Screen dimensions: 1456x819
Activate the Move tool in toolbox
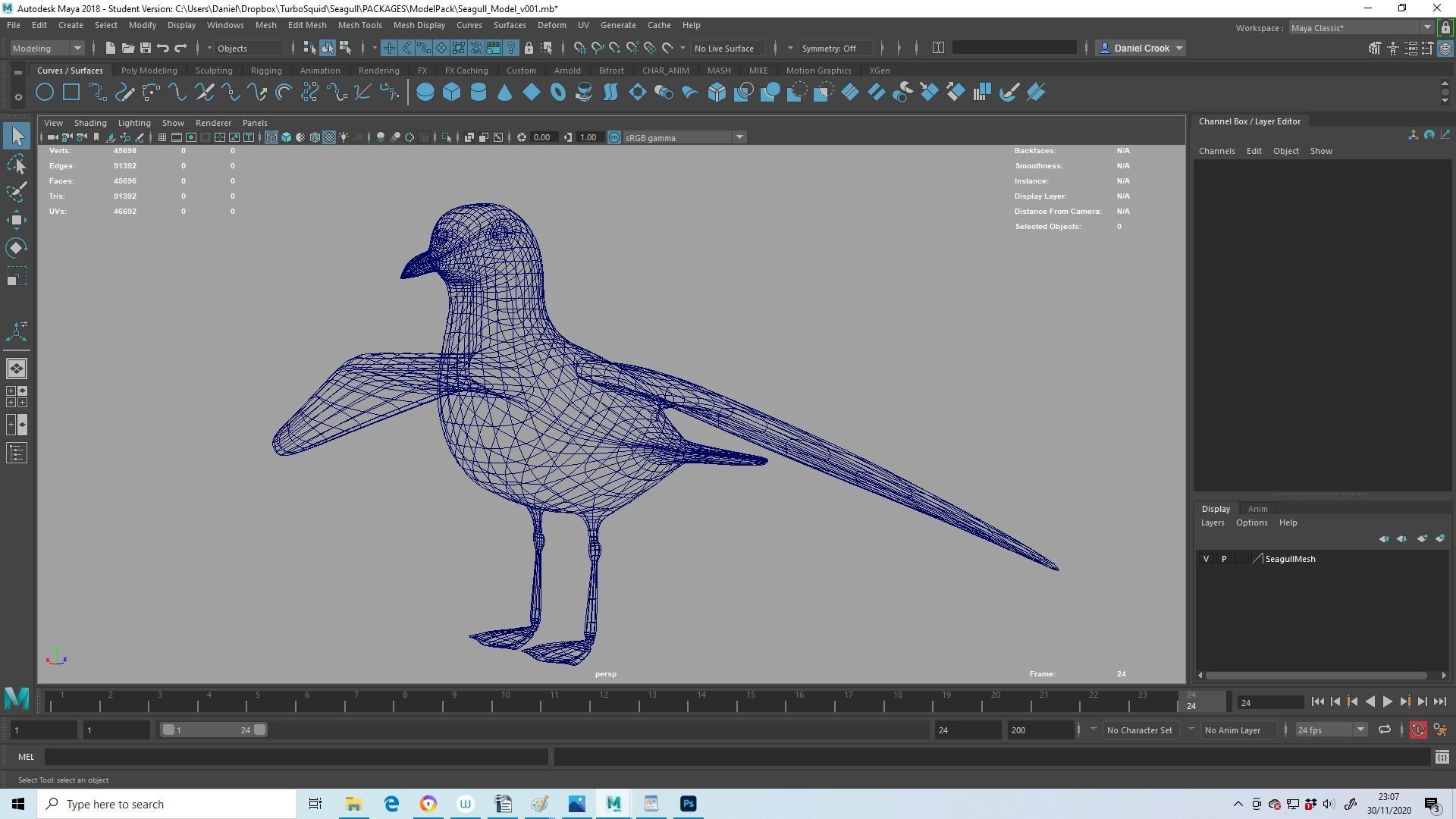[x=17, y=220]
